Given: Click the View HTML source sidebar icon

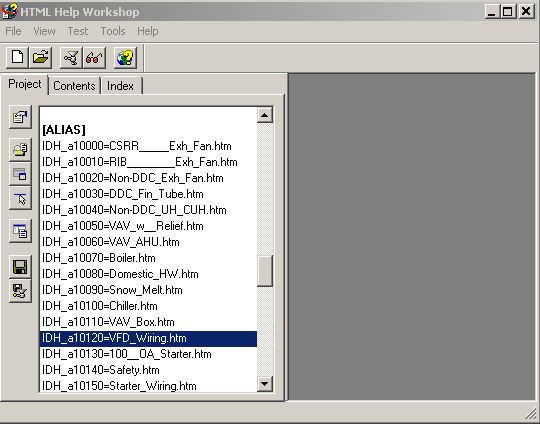Looking at the screenshot, I should coord(20,230).
